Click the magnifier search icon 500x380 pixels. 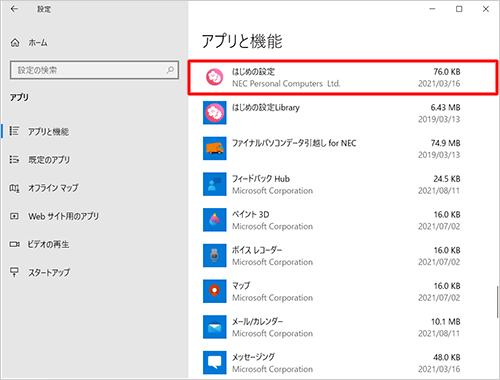(x=170, y=70)
